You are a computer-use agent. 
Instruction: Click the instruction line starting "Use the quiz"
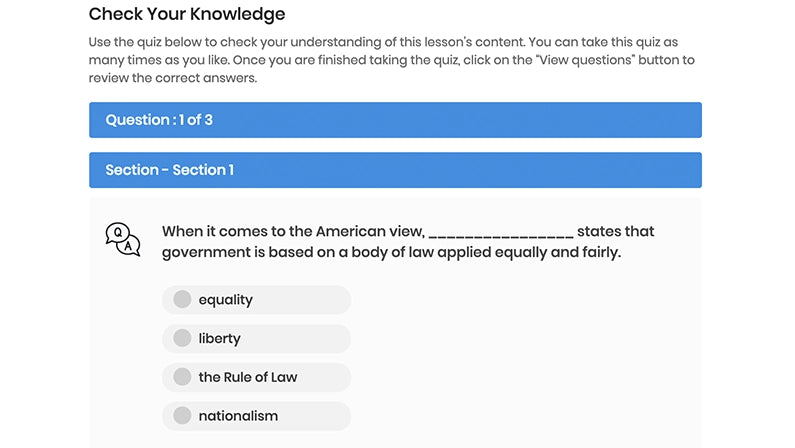390,42
